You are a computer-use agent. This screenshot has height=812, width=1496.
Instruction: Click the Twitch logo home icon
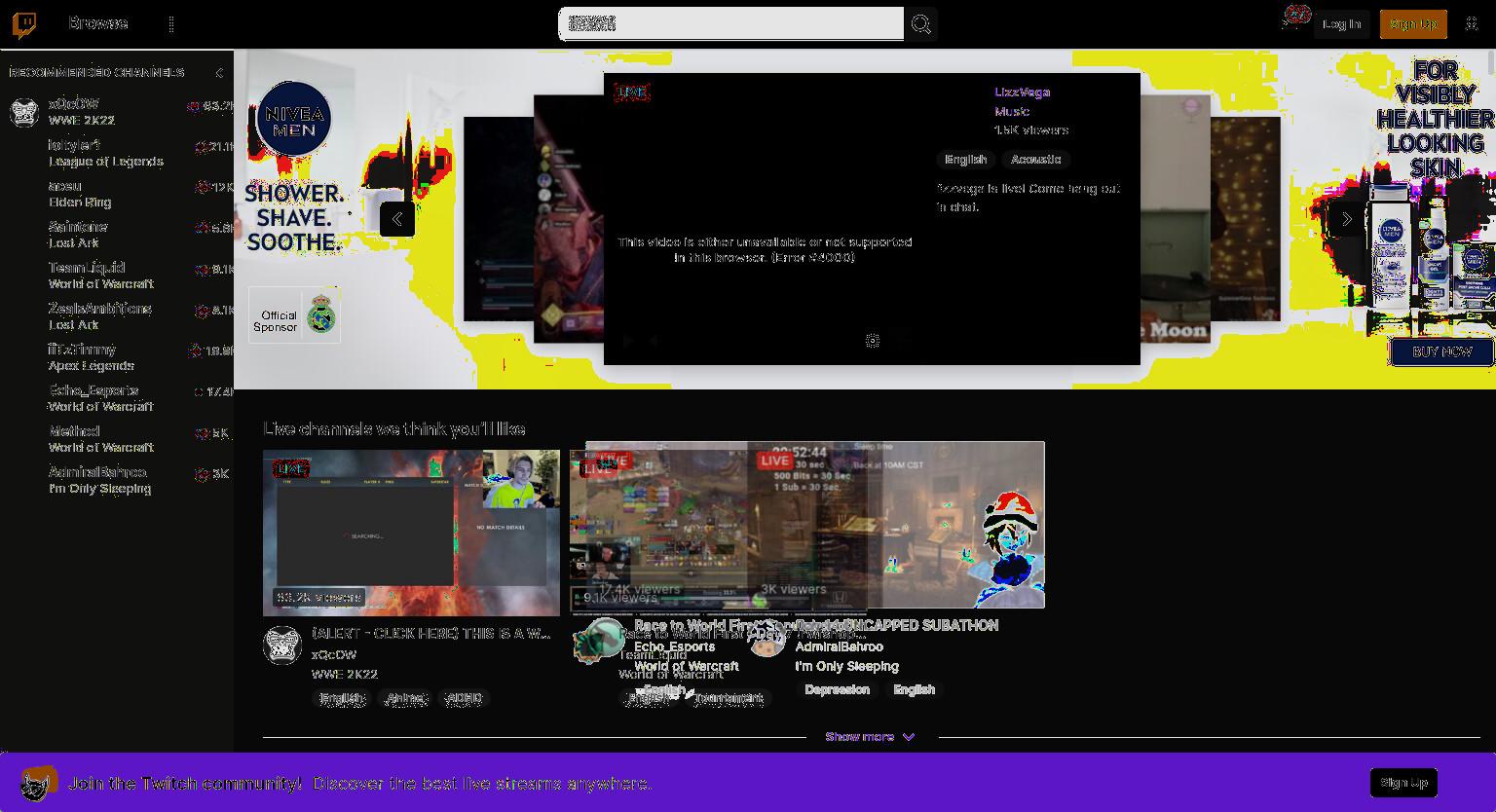(24, 24)
